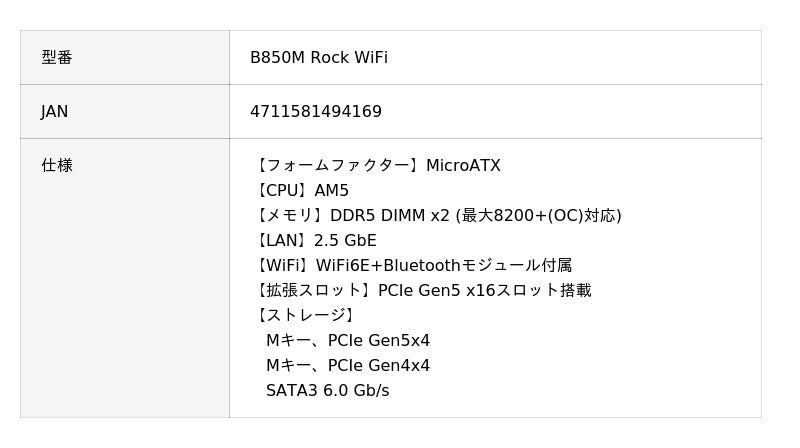Click the AM5 socket value
This screenshot has height=448, width=800.
332,191
